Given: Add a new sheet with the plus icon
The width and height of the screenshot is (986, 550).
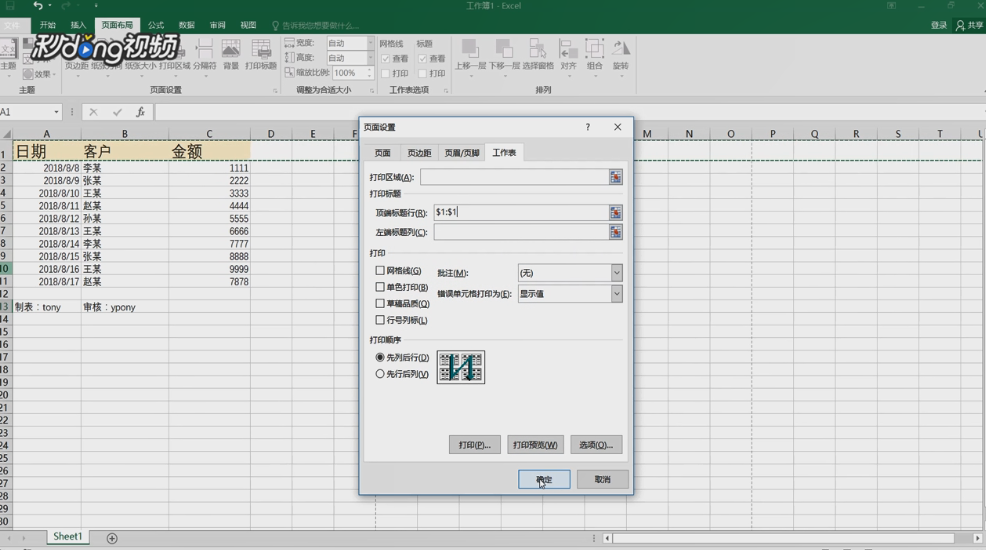Looking at the screenshot, I should (x=112, y=538).
